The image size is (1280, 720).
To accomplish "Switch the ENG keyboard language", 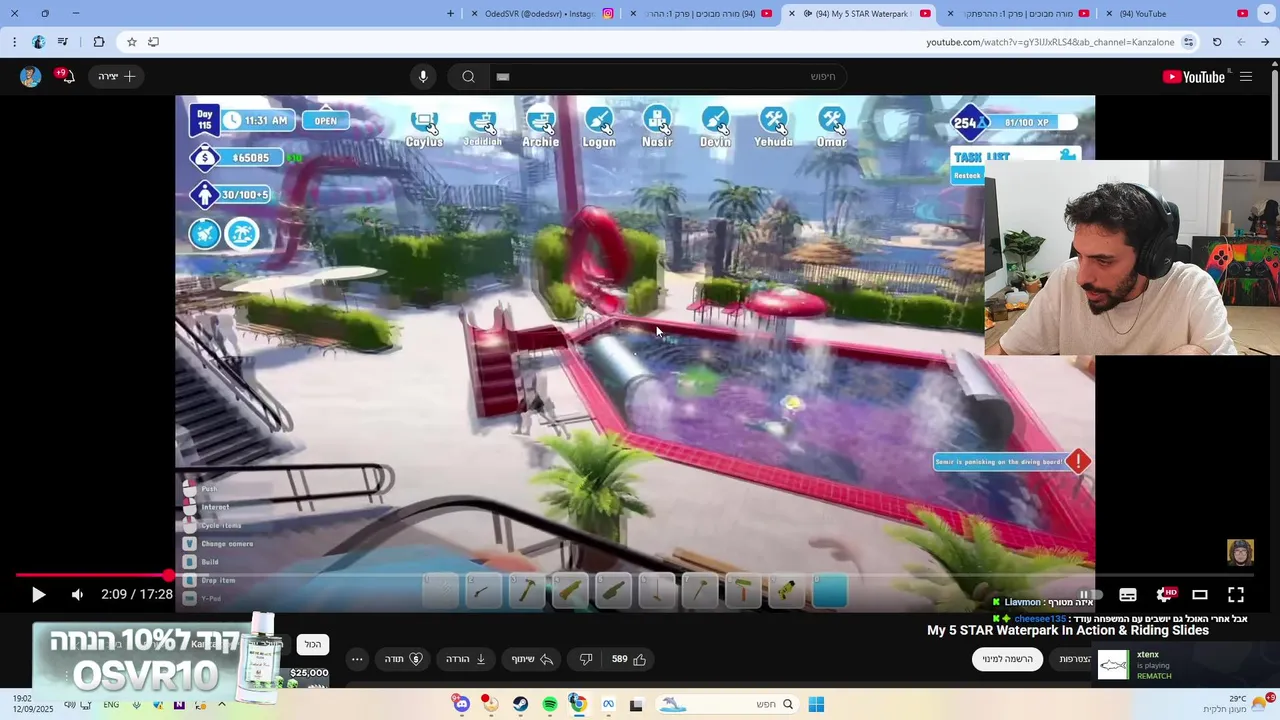I will pos(111,705).
